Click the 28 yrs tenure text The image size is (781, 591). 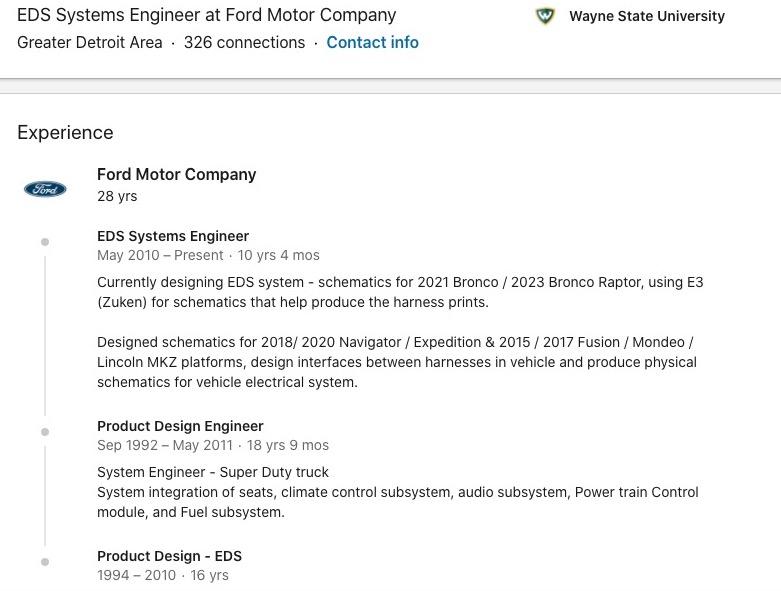tap(117, 196)
